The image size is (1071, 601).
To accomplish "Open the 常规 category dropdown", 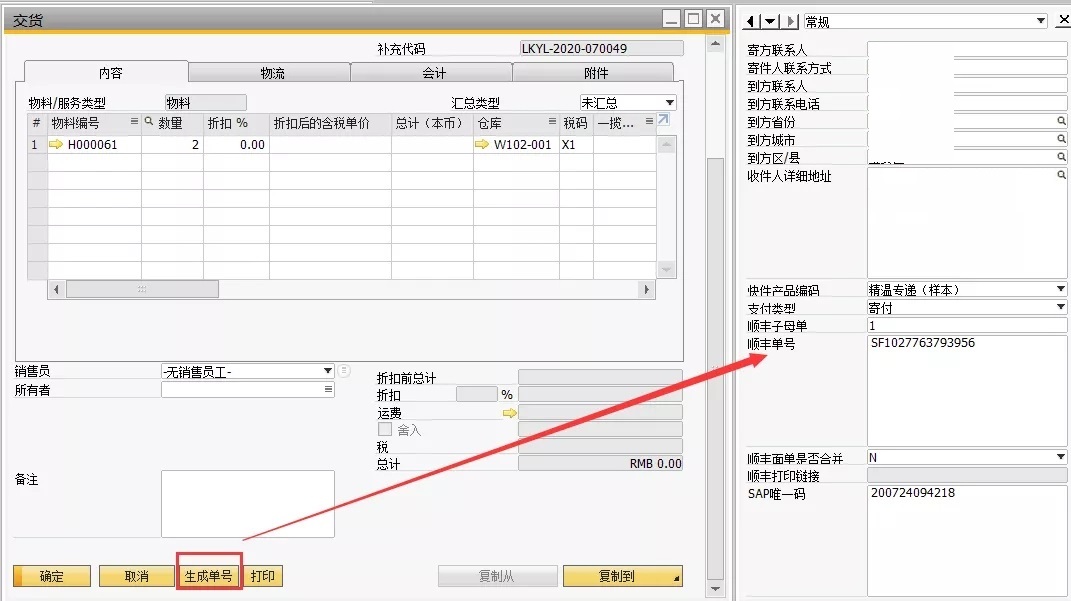I will point(1040,21).
